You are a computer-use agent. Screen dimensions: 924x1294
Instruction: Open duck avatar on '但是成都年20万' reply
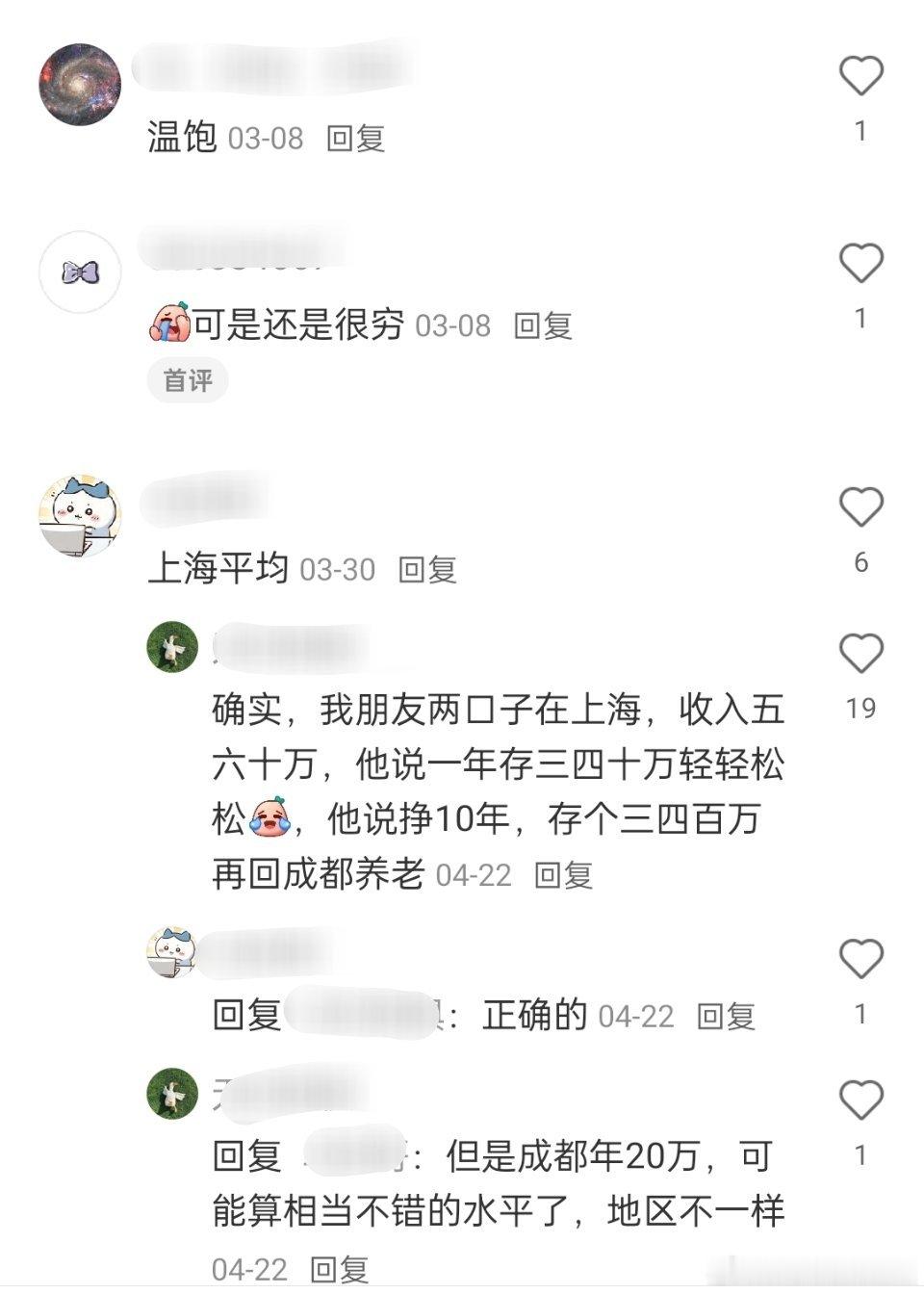pos(172,1094)
